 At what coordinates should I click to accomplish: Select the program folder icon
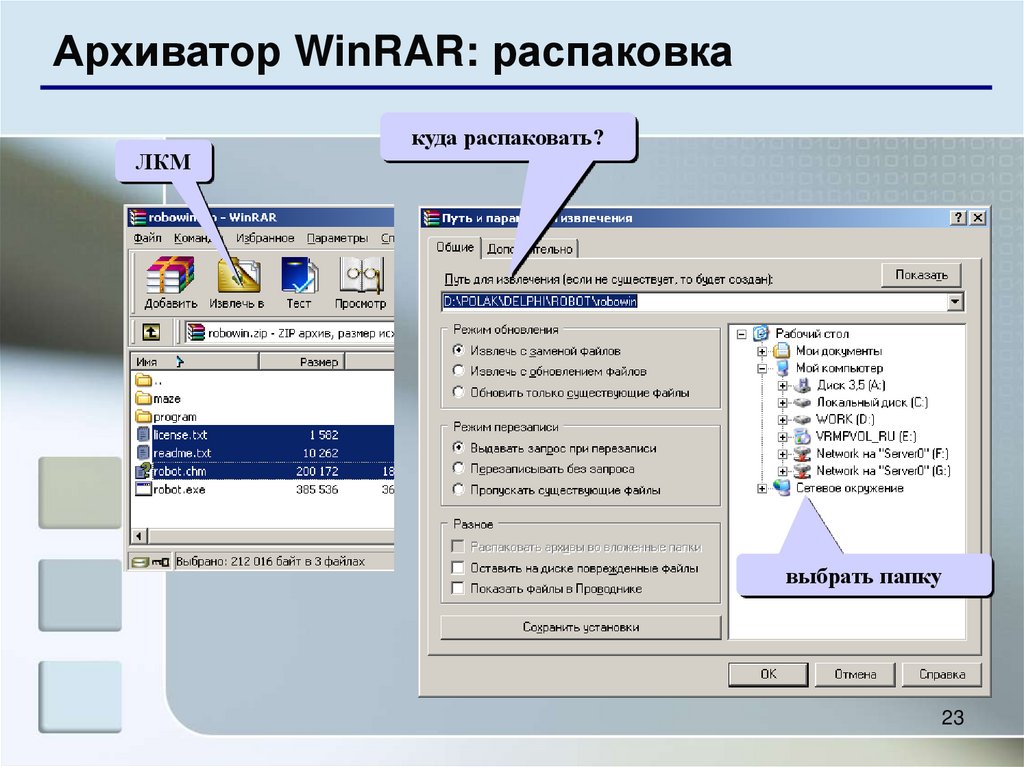click(x=143, y=417)
